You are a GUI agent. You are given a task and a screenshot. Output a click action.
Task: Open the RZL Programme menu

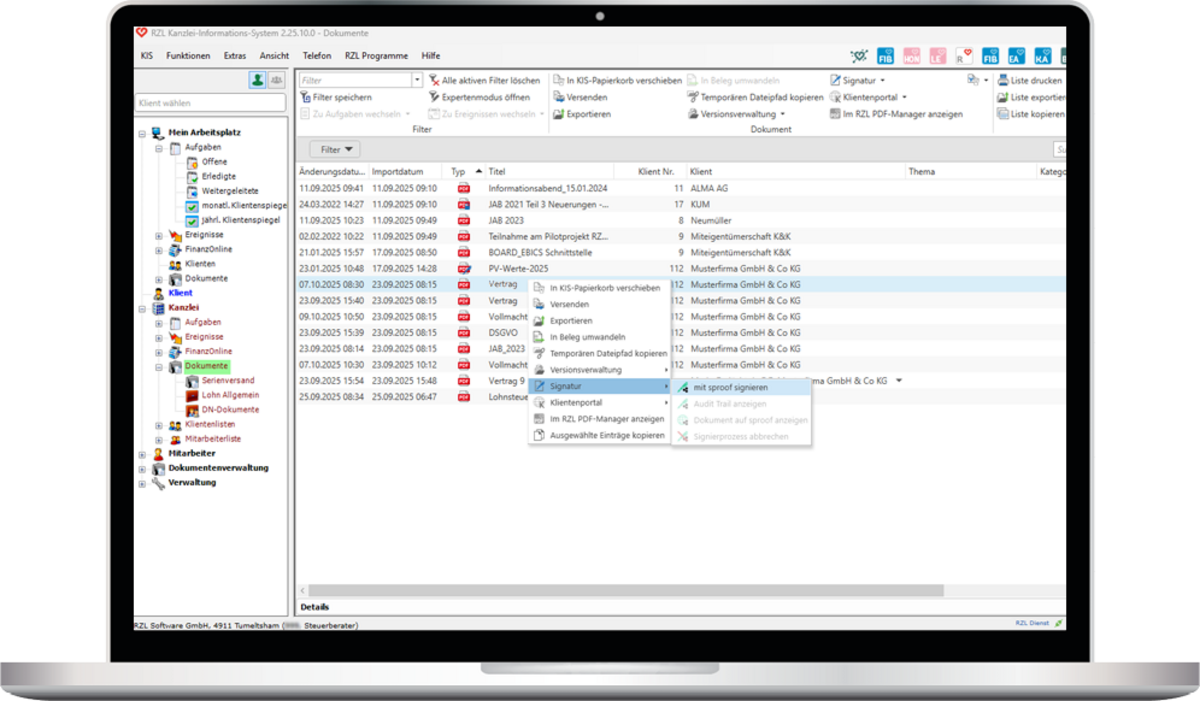point(376,56)
